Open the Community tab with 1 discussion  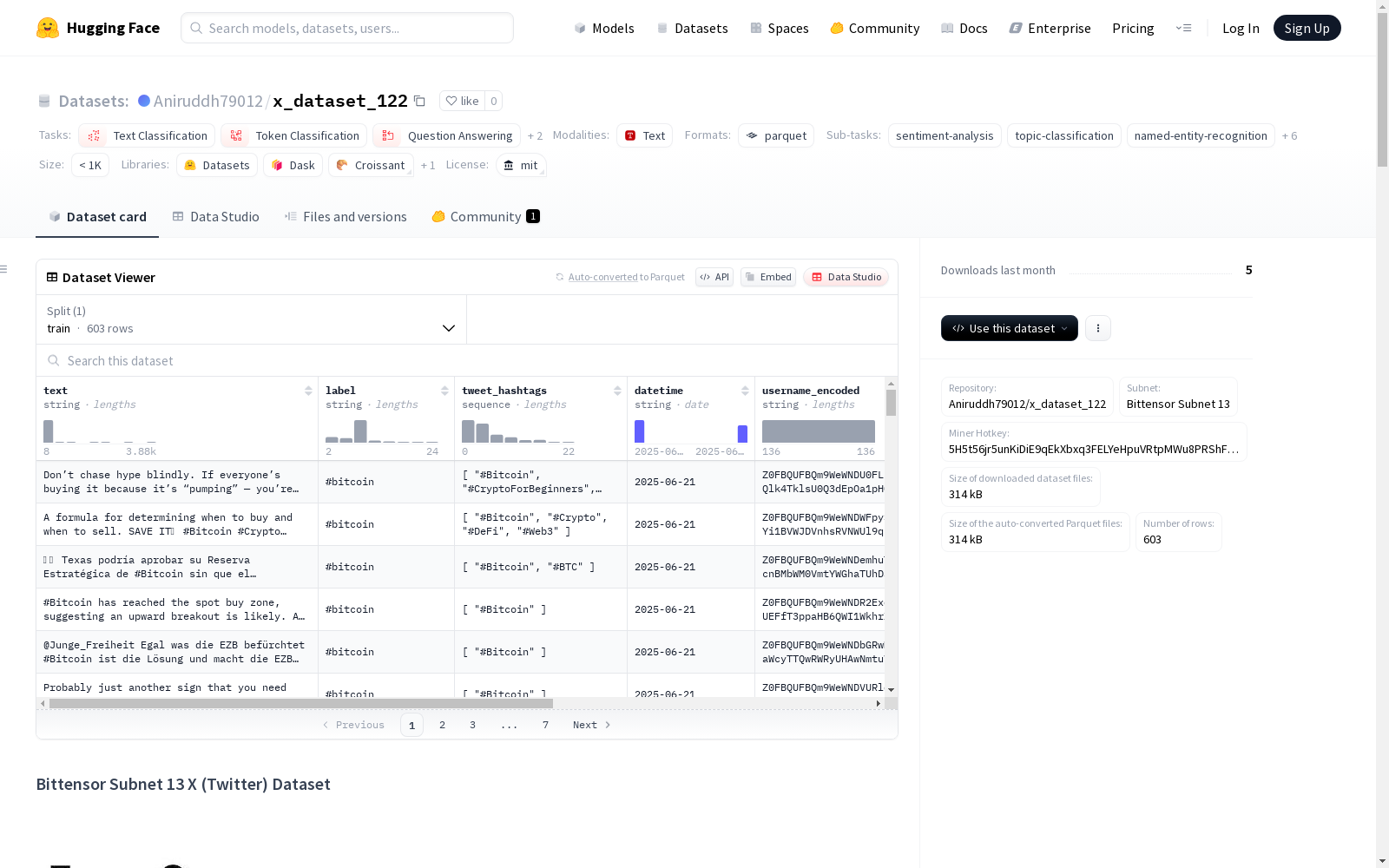(x=485, y=217)
